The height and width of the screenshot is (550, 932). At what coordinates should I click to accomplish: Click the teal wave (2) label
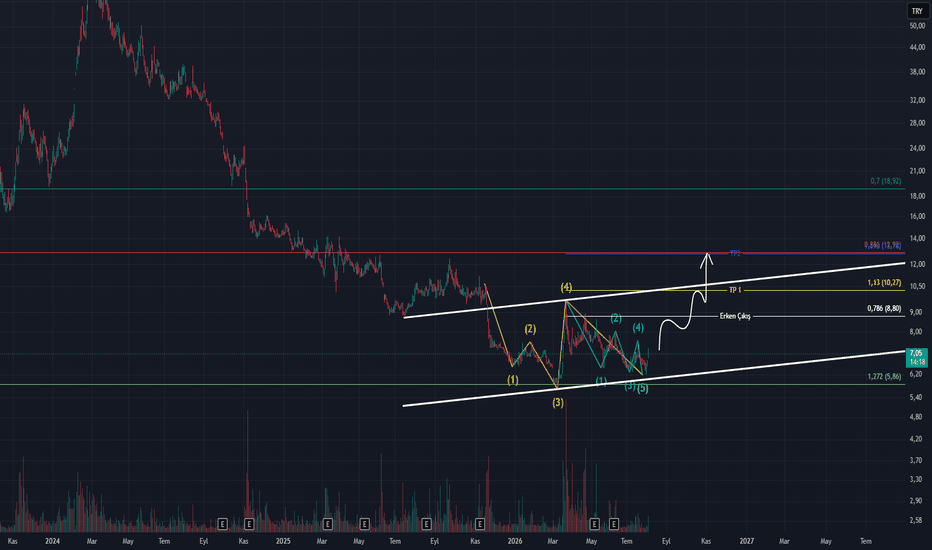616,318
